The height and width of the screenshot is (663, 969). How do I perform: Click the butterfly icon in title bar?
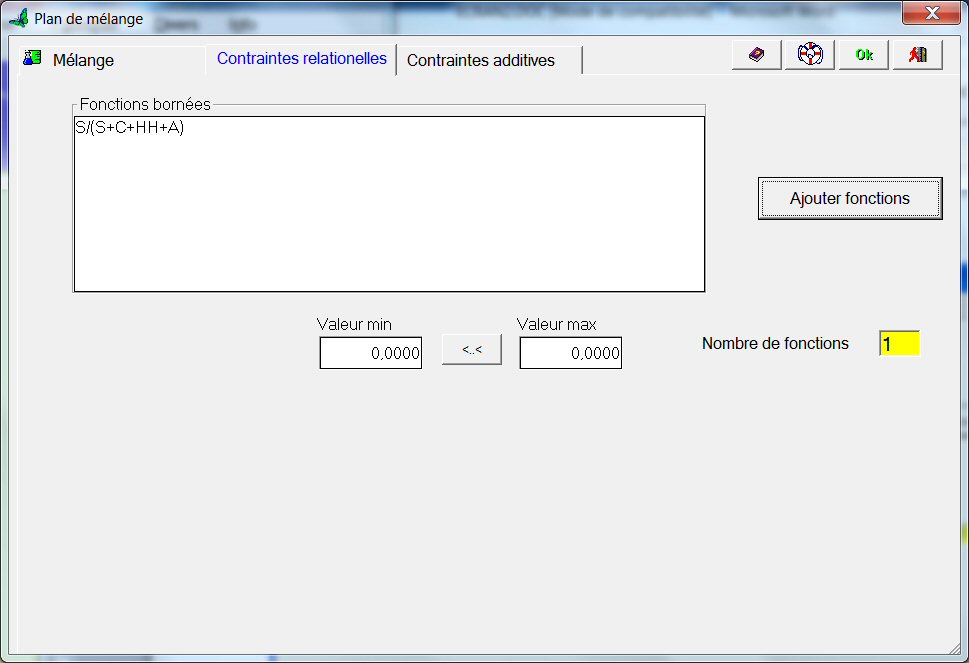point(18,18)
